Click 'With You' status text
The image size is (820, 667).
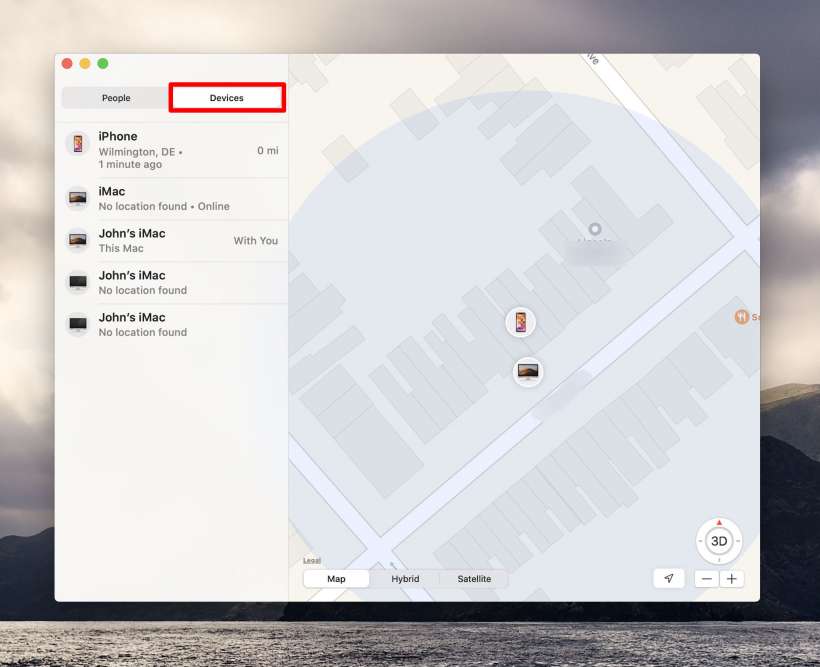click(256, 241)
